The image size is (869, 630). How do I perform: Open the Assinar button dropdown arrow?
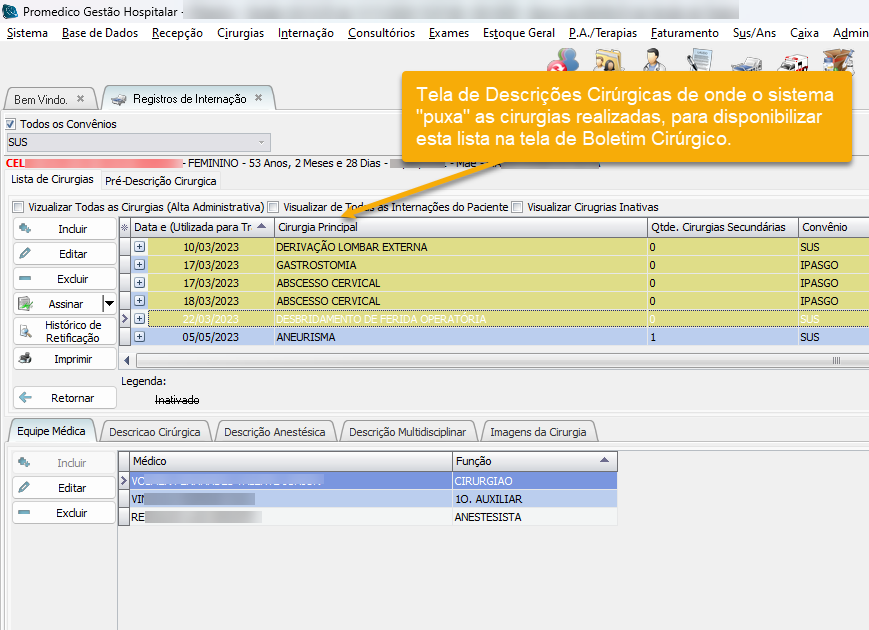(x=109, y=303)
